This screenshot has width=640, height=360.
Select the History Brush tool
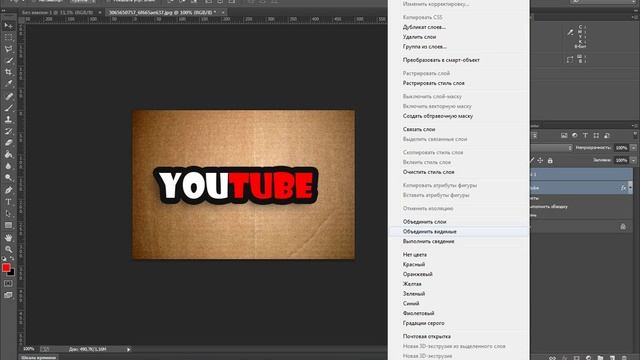[x=8, y=131]
